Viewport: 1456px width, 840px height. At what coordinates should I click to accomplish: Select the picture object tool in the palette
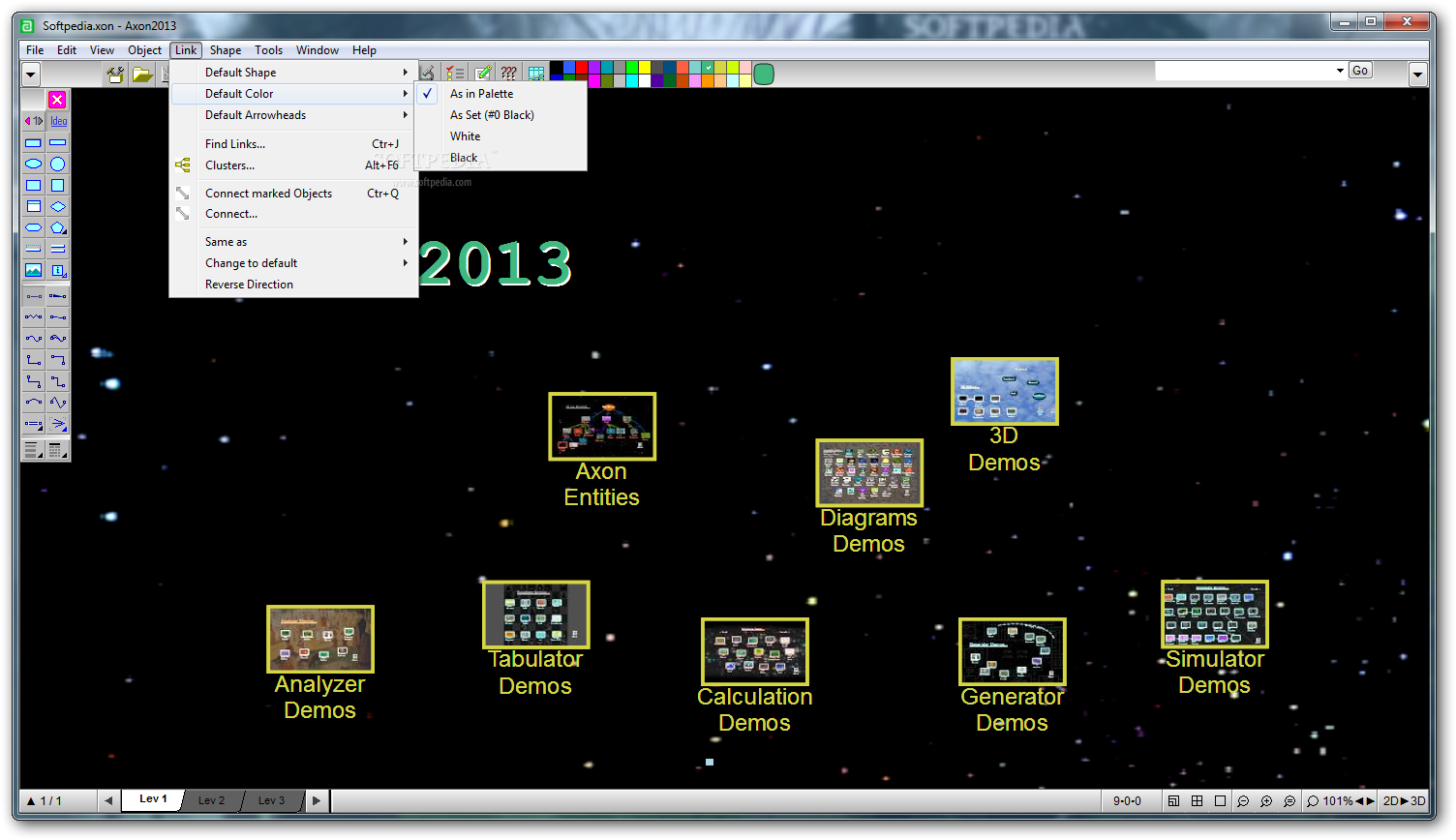(x=33, y=270)
